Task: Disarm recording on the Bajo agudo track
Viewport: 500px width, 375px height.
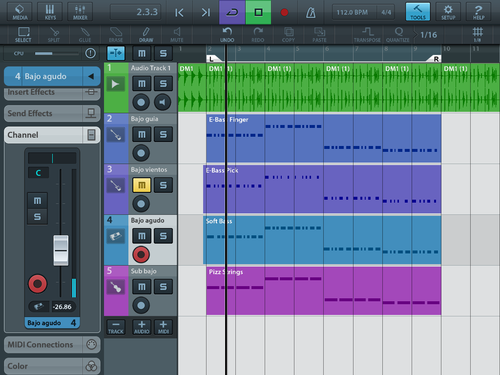Action: tap(141, 254)
